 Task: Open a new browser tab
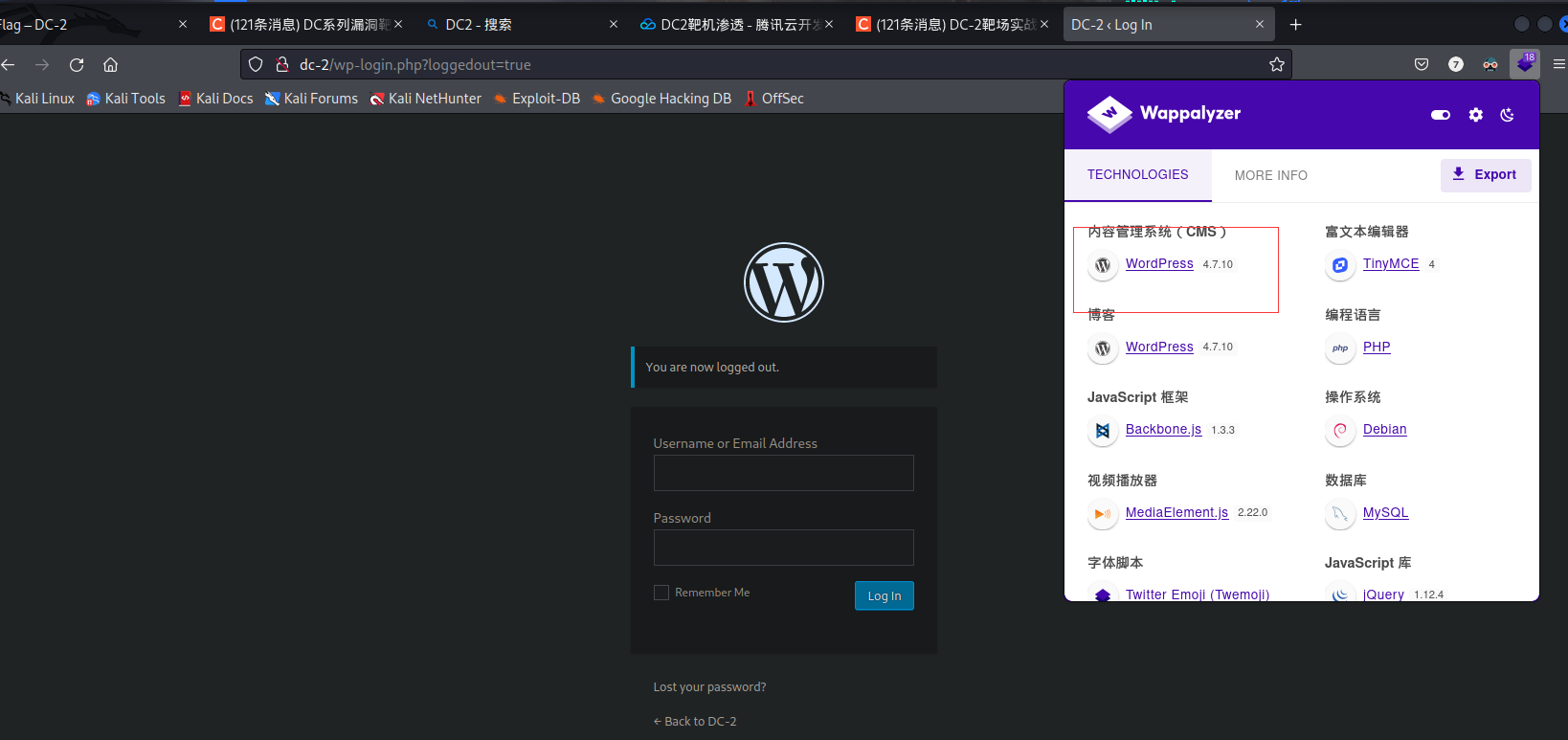(1295, 25)
